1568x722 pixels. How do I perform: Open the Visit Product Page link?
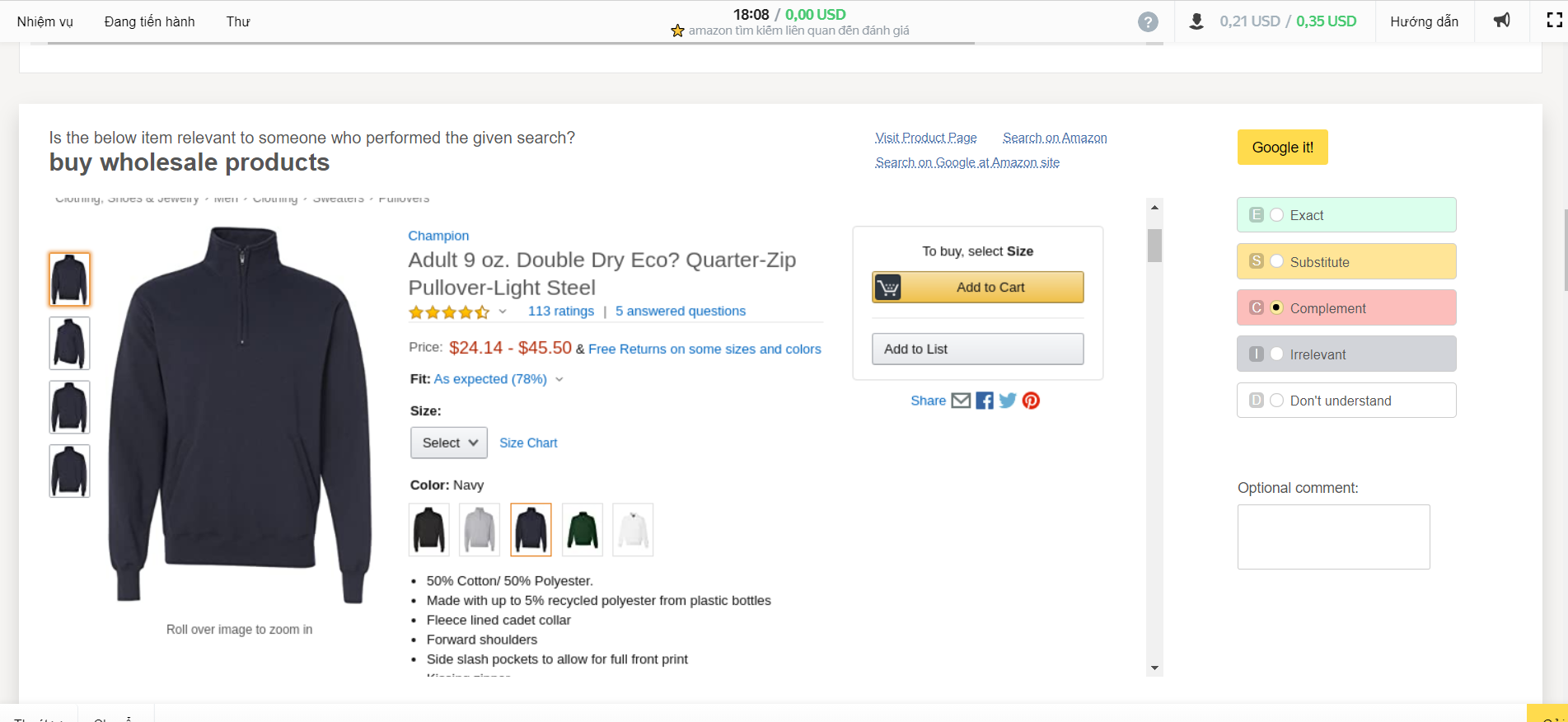(x=926, y=138)
